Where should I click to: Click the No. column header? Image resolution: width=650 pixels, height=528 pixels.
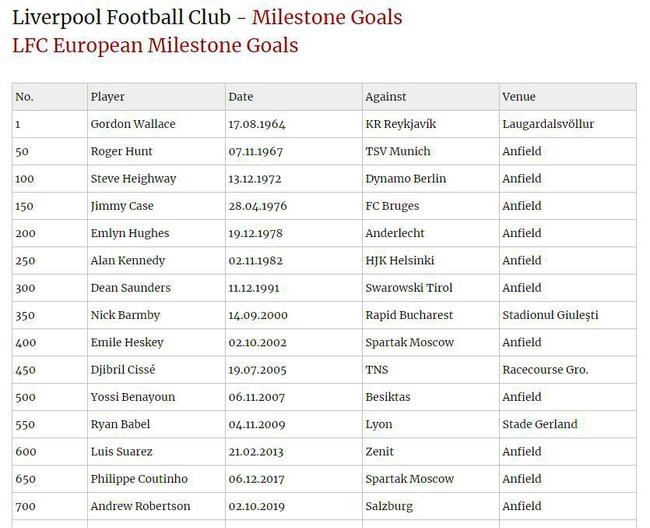(24, 97)
